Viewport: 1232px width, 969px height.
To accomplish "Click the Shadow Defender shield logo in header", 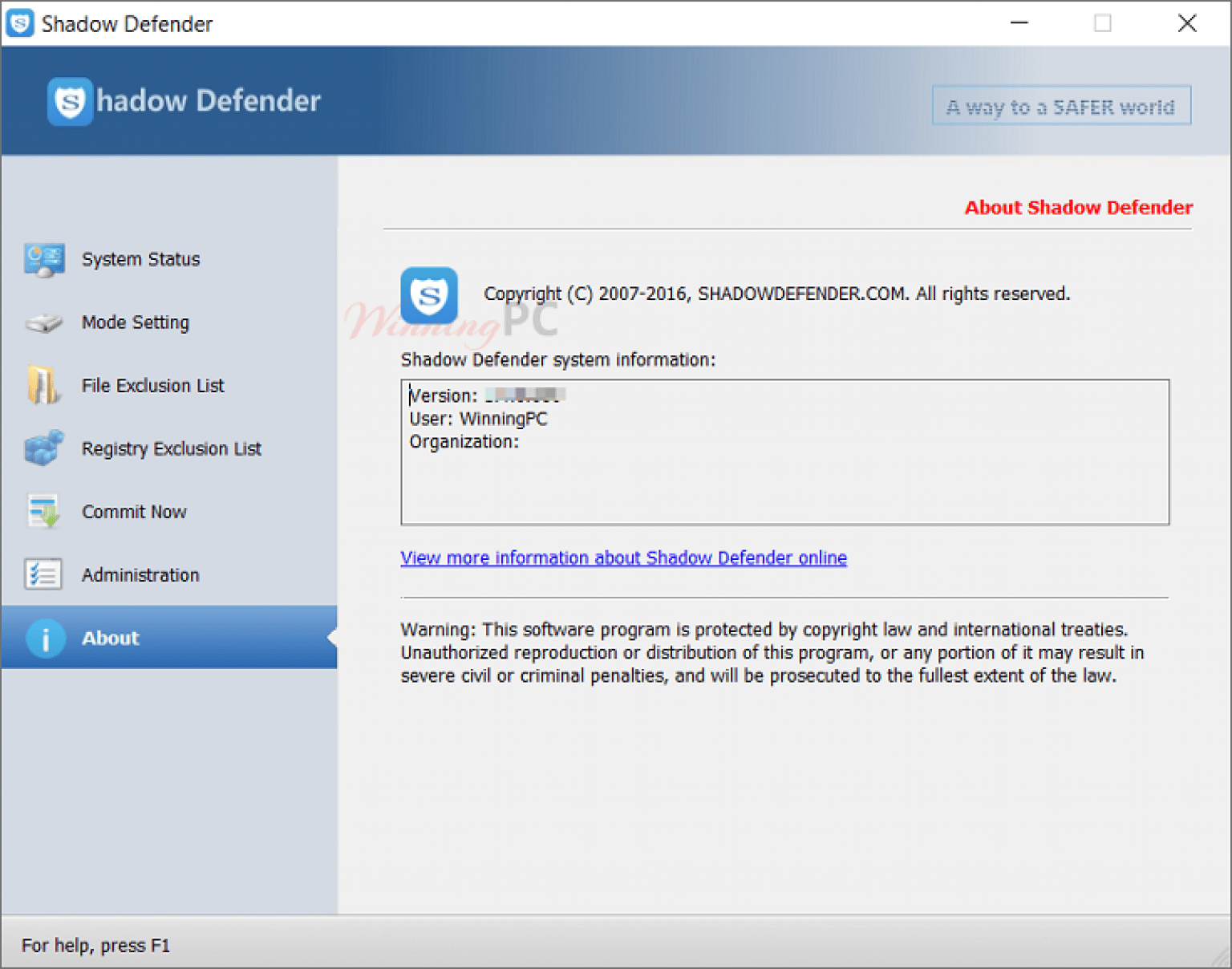I will pyautogui.click(x=70, y=102).
